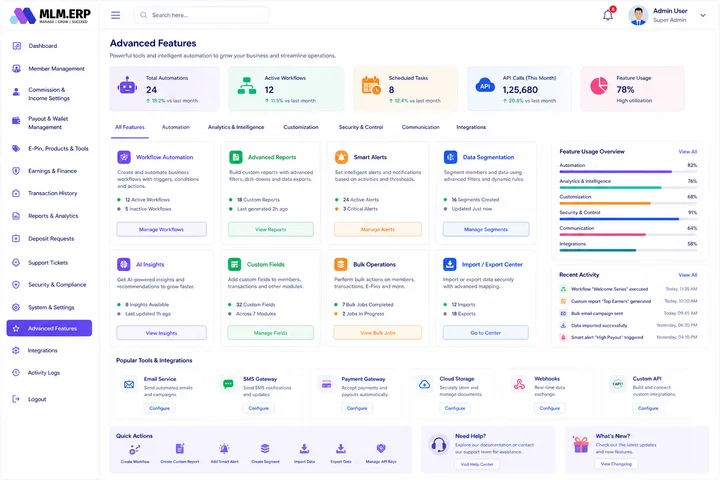Expand the Admin User dropdown chevron
This screenshot has height=480, width=720.
tap(703, 15)
